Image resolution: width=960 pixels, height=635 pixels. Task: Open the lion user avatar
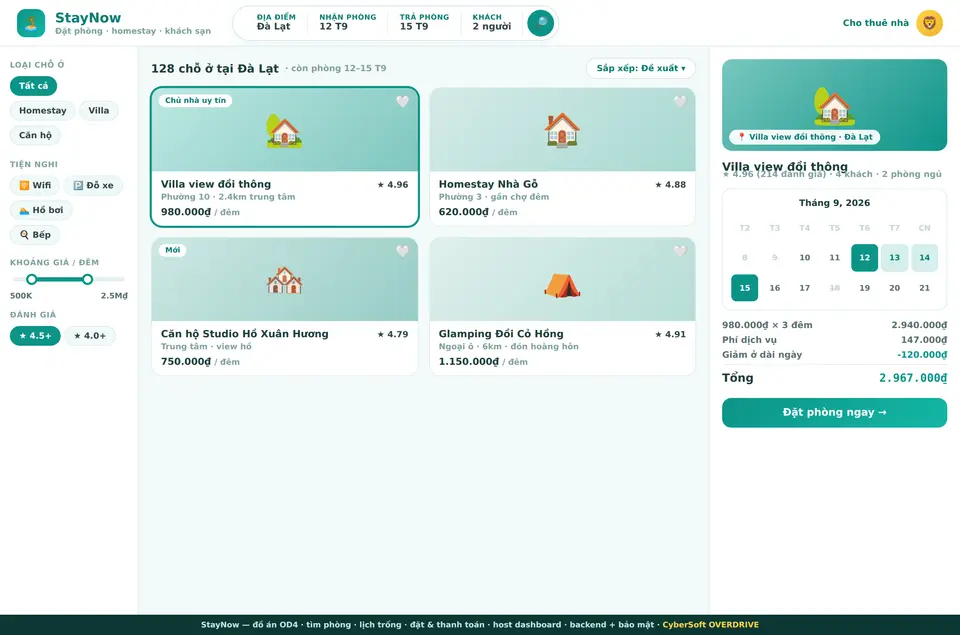(929, 23)
